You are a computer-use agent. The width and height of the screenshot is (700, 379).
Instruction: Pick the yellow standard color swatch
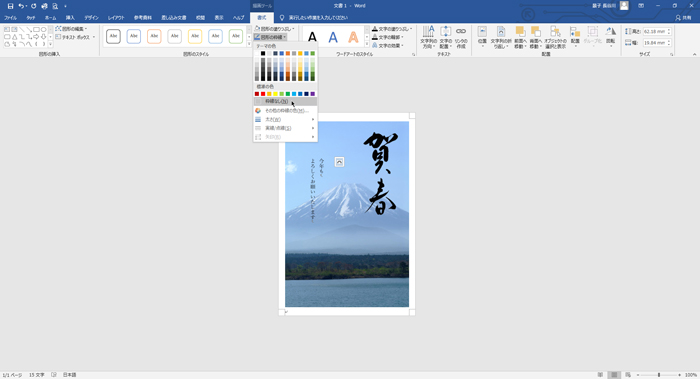(275, 94)
